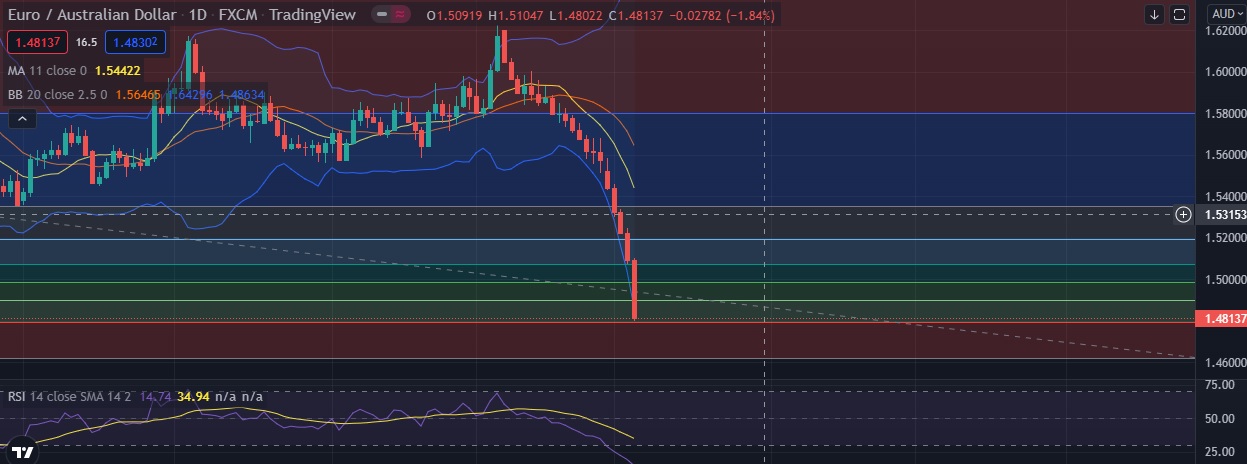Image resolution: width=1247 pixels, height=464 pixels.
Task: Click the TradingView logo icon
Action: tap(23, 451)
